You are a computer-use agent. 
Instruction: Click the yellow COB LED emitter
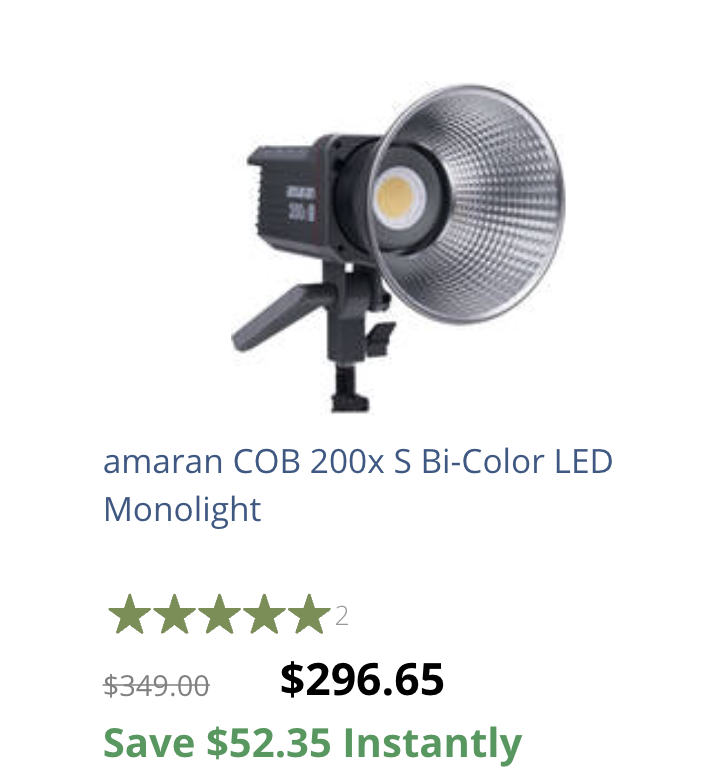[x=396, y=198]
